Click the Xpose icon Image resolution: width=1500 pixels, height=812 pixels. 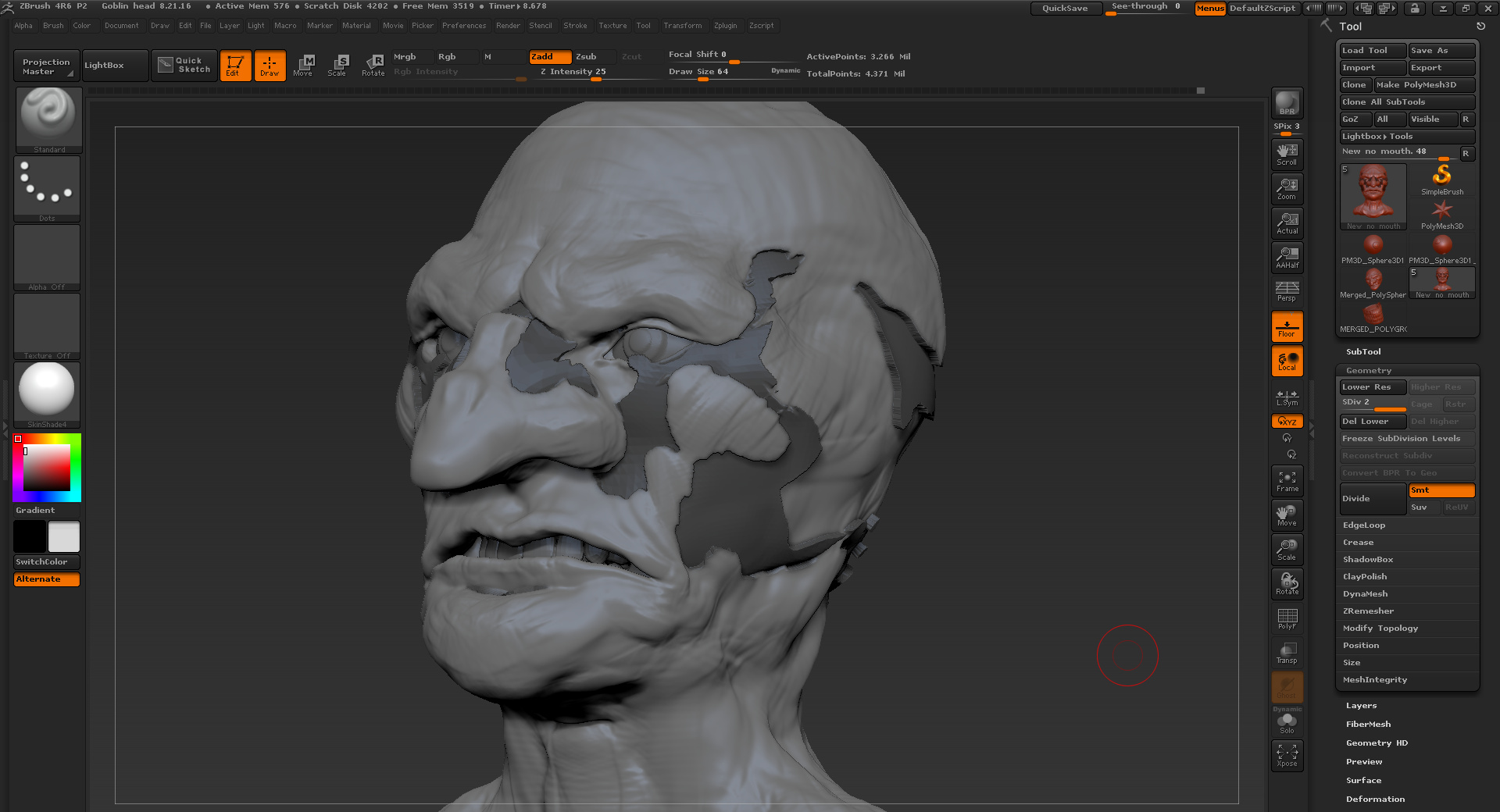point(1287,756)
